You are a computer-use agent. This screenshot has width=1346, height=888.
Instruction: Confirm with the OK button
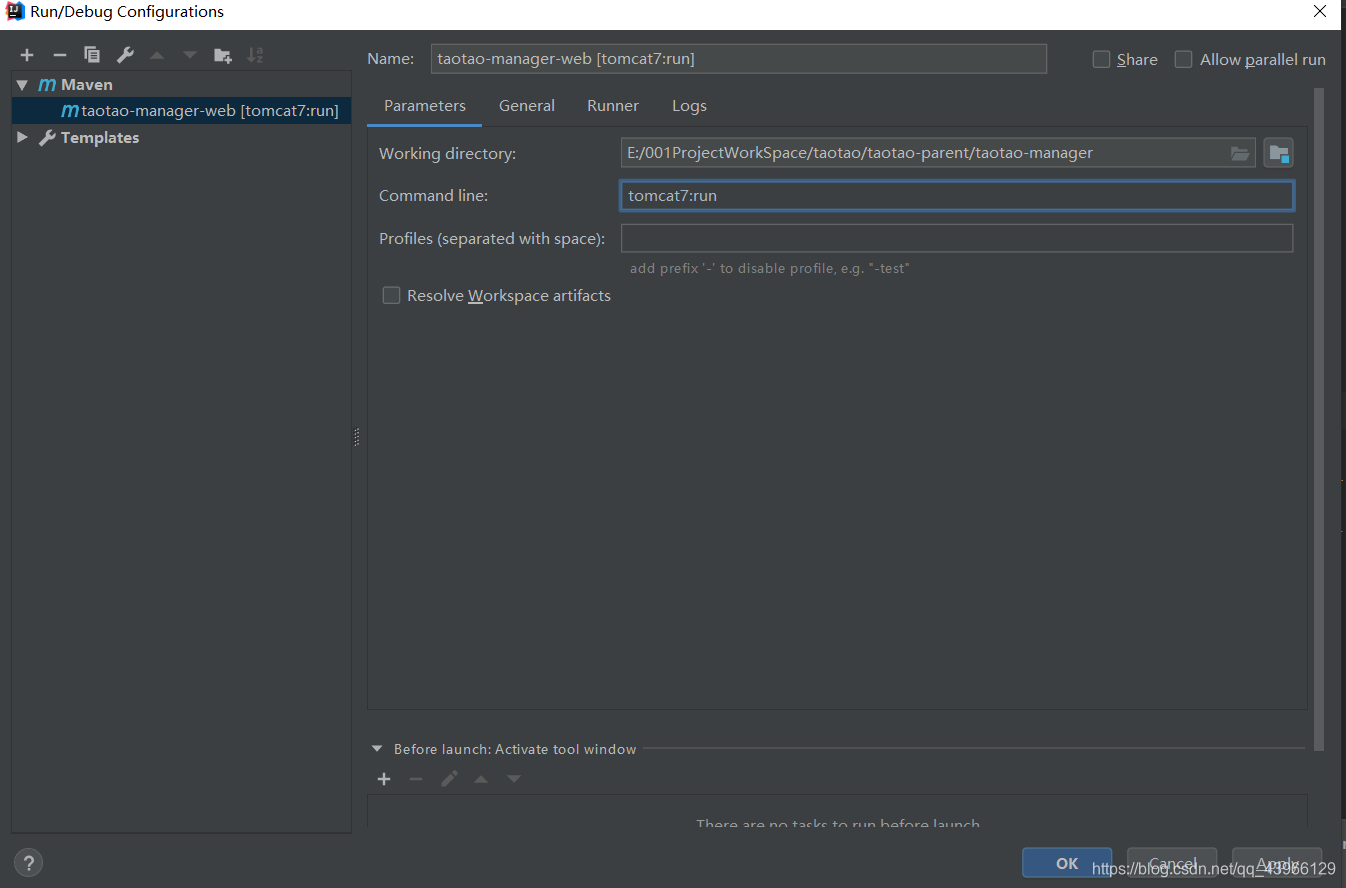pos(1067,863)
